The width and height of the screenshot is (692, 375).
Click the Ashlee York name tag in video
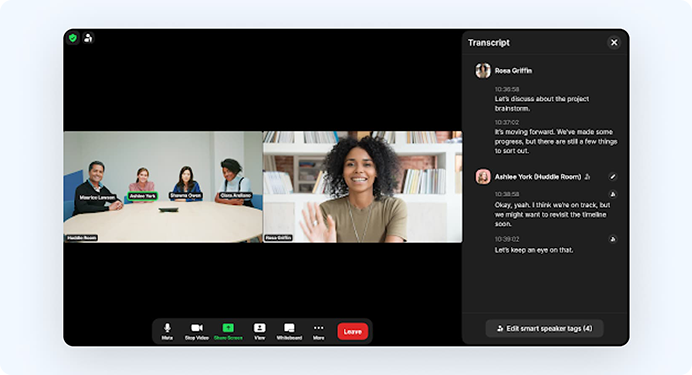143,196
